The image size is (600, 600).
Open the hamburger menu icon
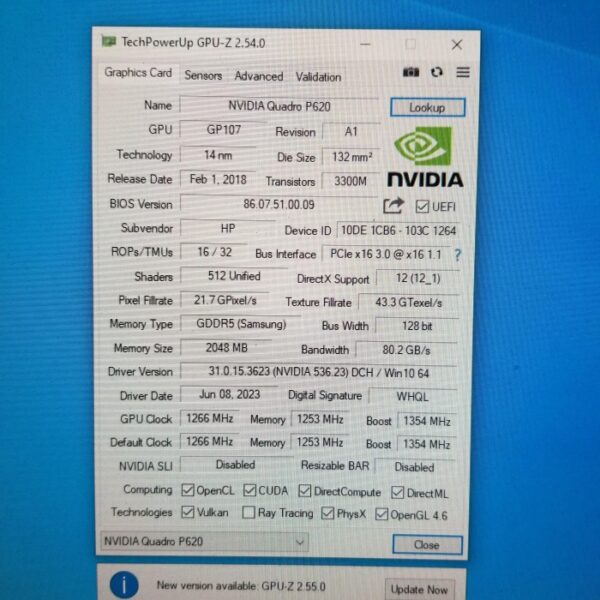click(463, 72)
